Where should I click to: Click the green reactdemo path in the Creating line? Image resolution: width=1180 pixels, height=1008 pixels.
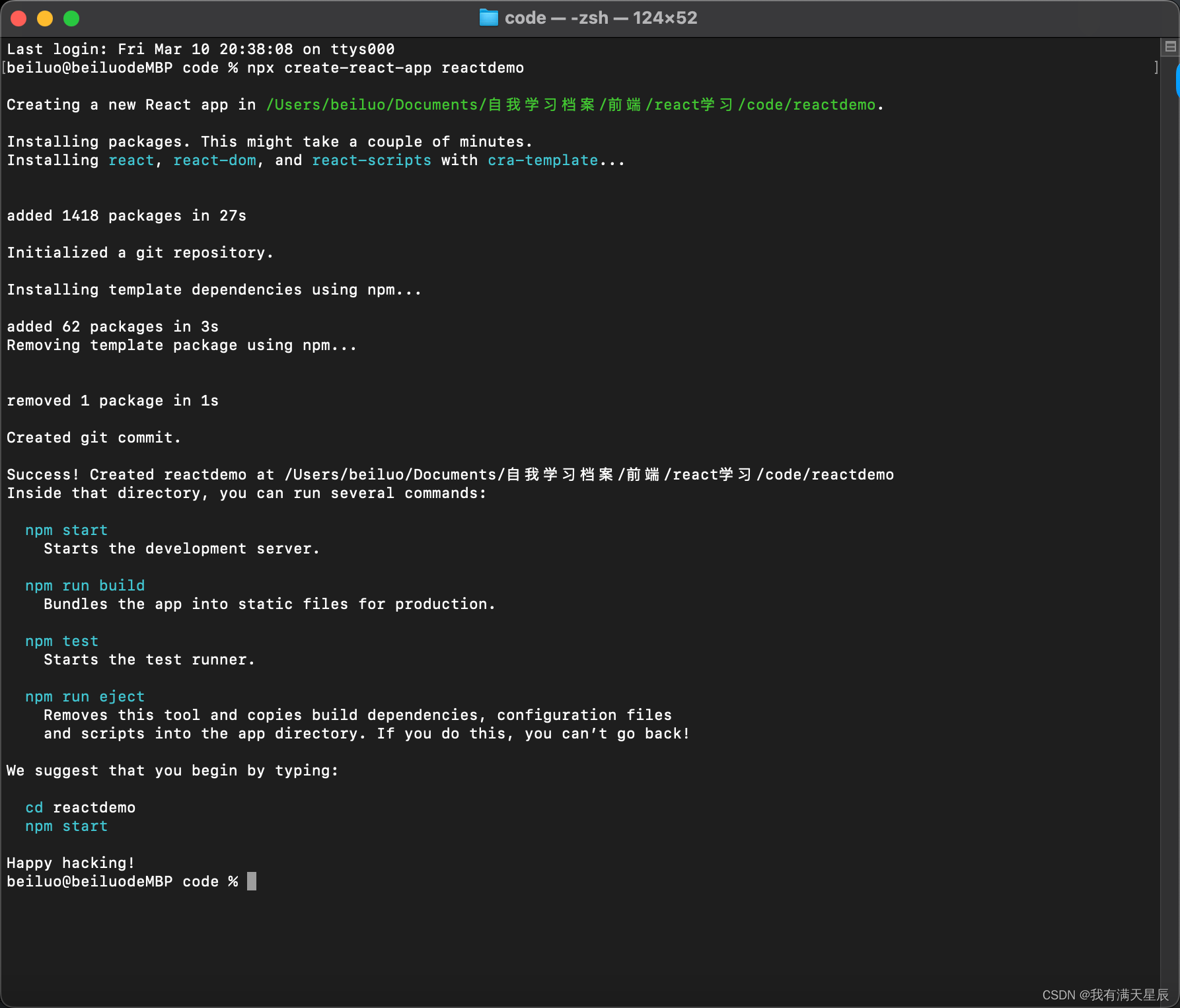tap(570, 105)
